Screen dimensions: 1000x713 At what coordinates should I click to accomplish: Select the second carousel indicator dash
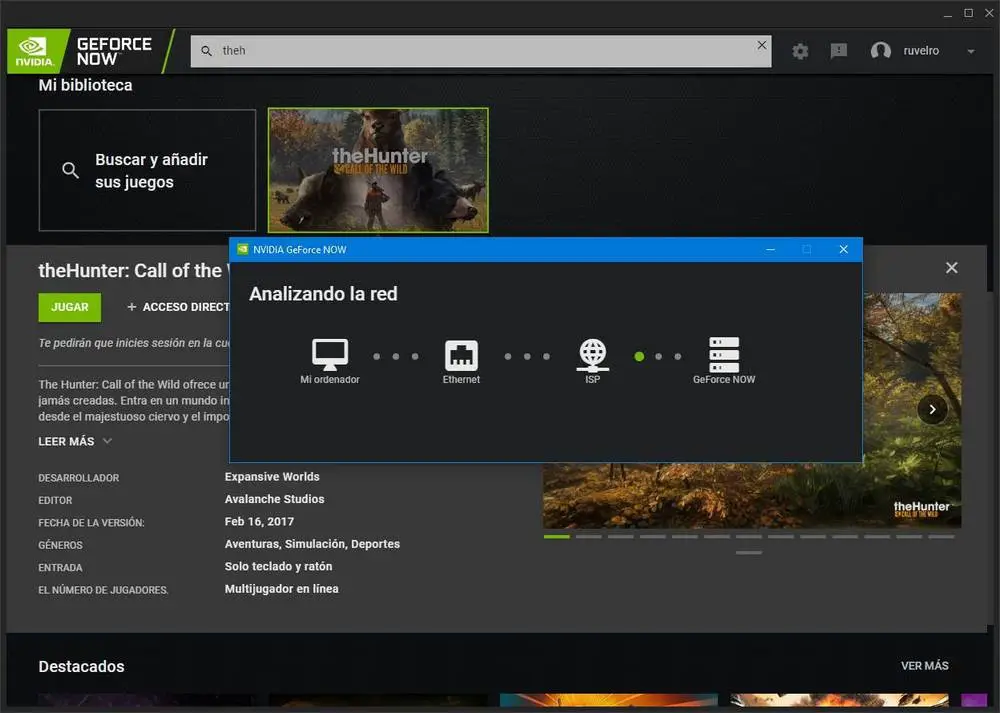pos(589,537)
